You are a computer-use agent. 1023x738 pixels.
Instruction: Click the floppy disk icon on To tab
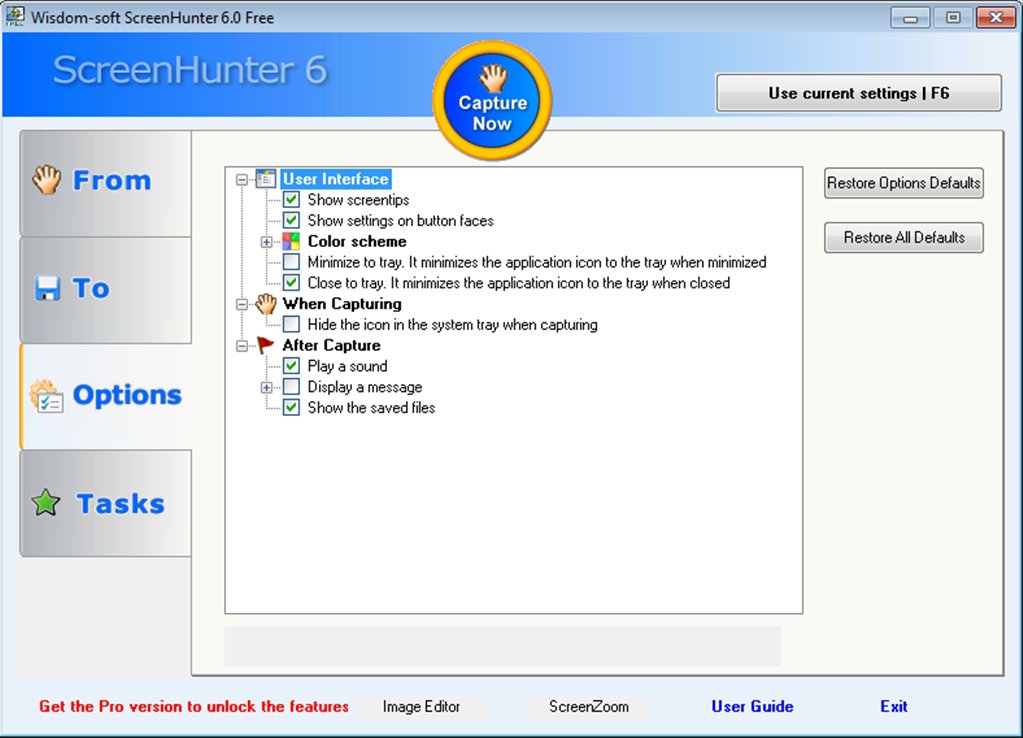[x=48, y=288]
